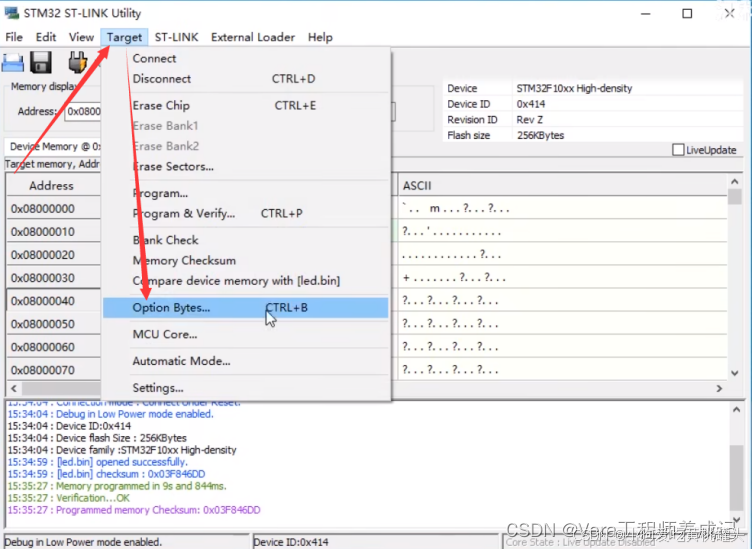Select address row 0x08000070
752x549 pixels.
[54, 370]
